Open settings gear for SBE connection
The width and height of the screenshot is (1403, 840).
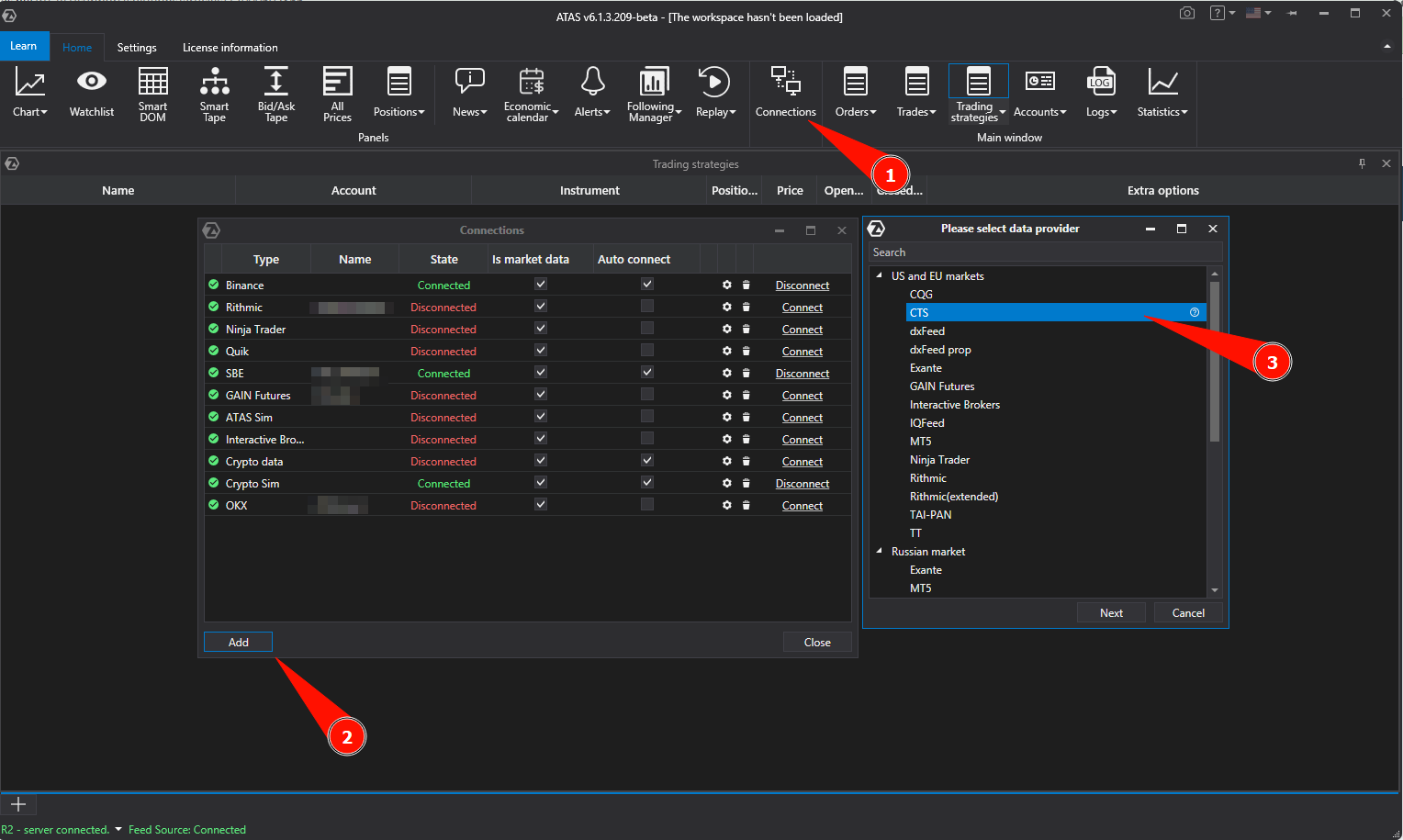tap(727, 374)
